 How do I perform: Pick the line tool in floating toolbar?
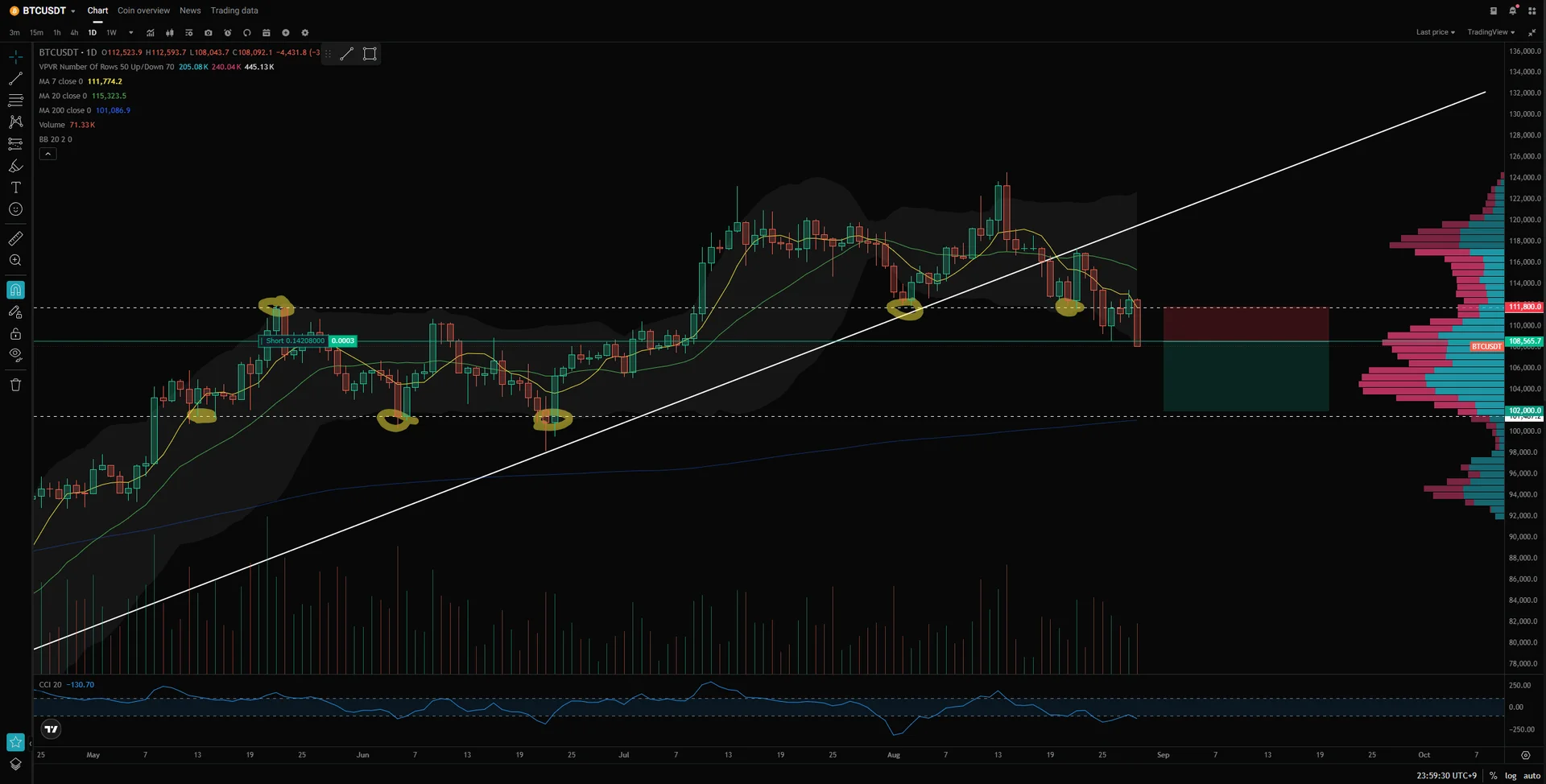[346, 54]
